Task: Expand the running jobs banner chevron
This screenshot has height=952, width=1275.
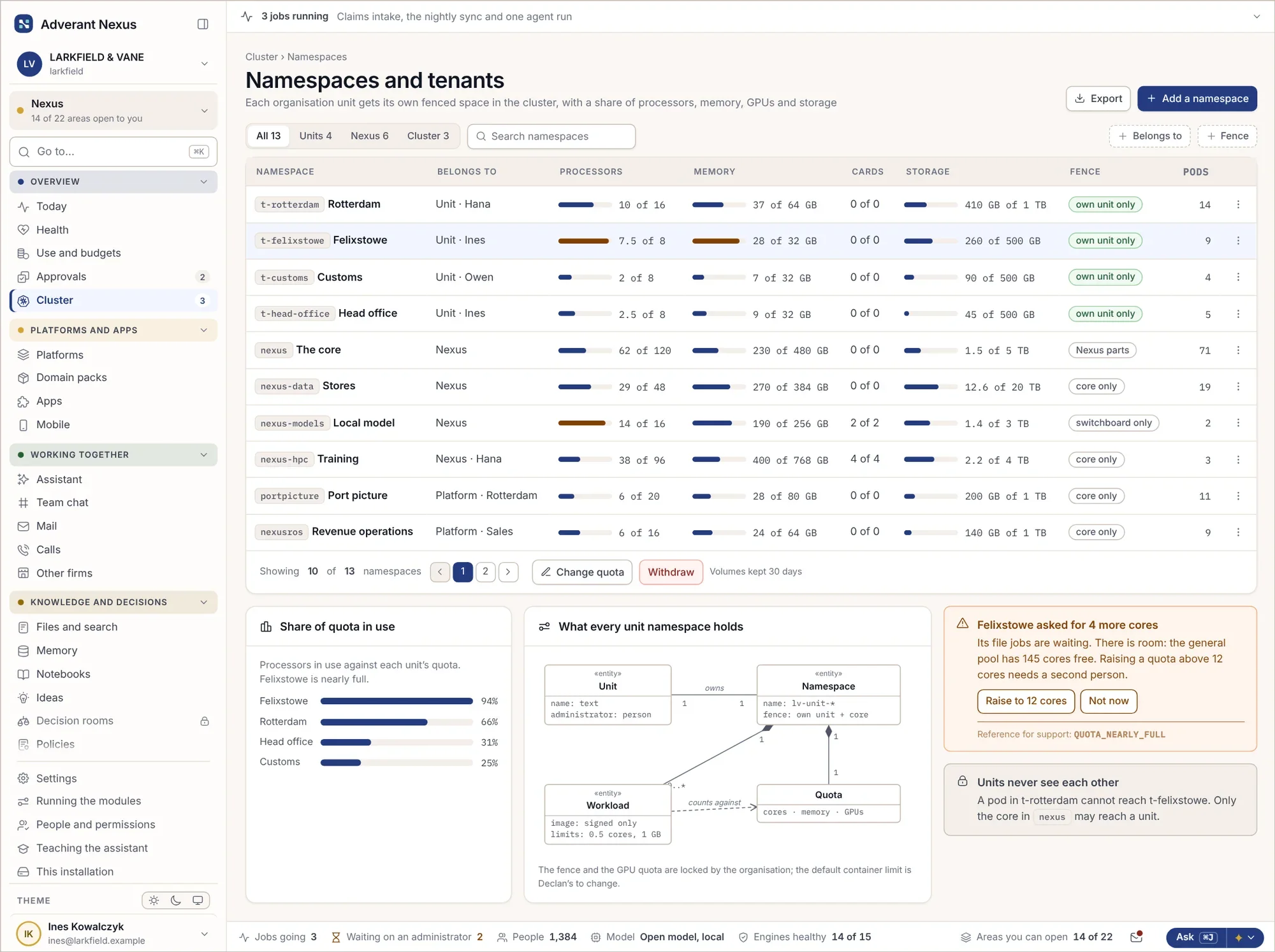Action: (1257, 17)
